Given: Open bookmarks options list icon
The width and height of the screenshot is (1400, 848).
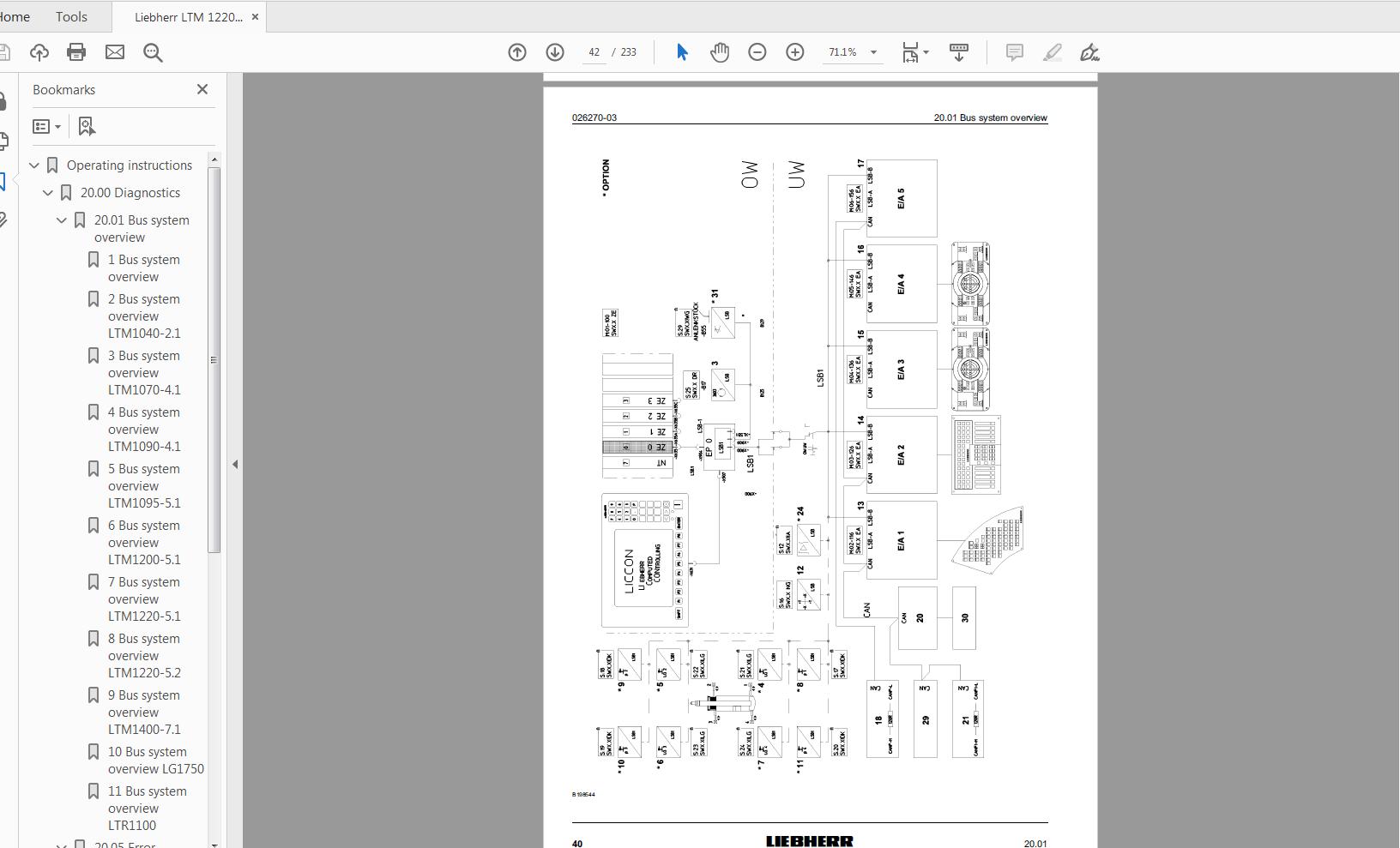Looking at the screenshot, I should pos(46,126).
